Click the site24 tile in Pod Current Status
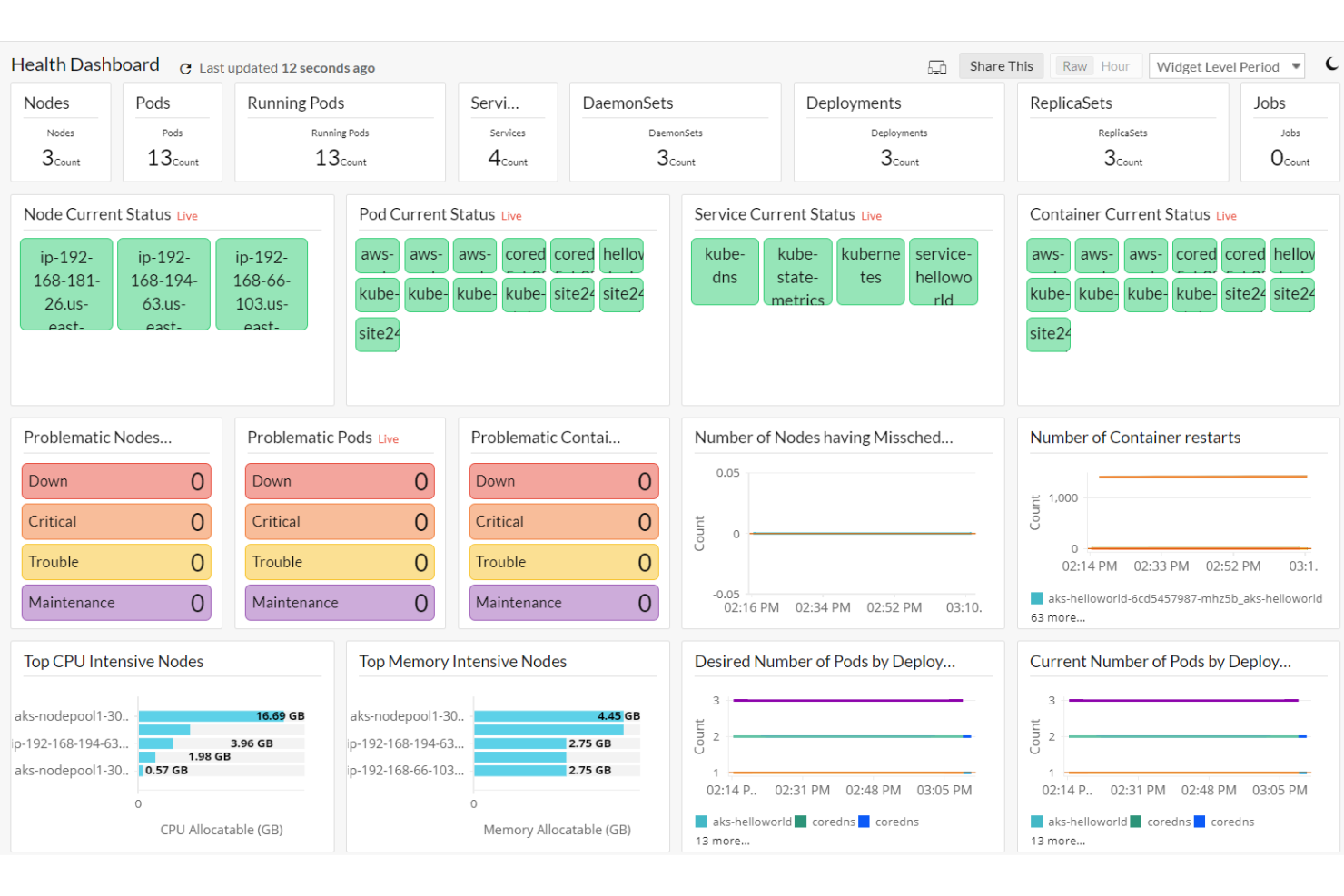 coord(378,334)
